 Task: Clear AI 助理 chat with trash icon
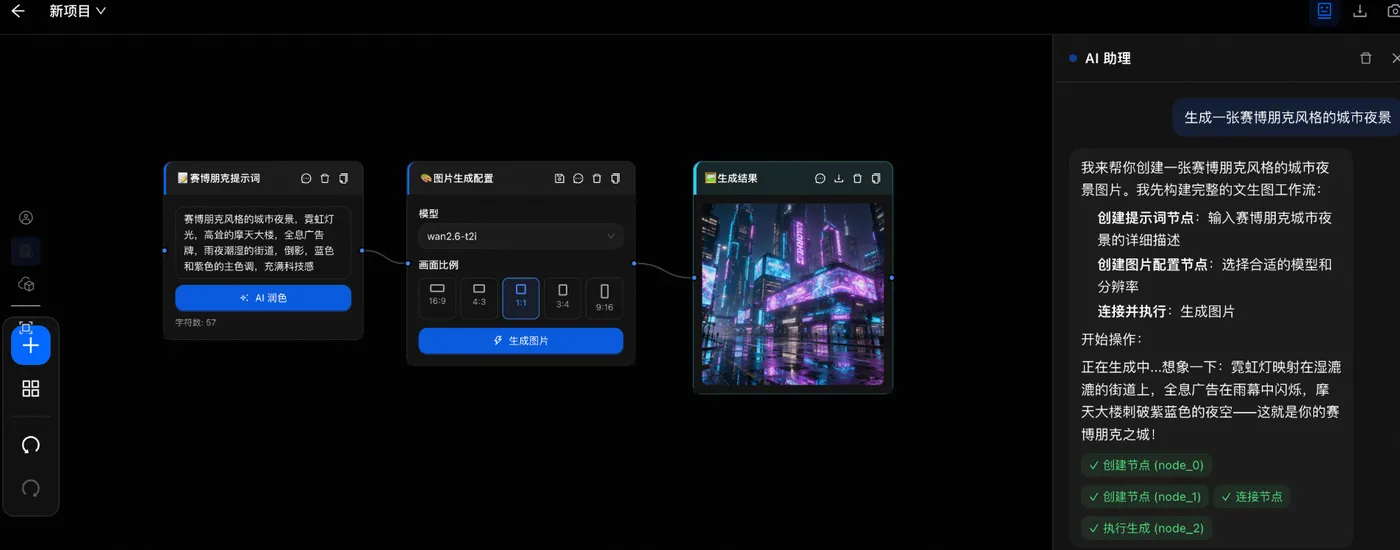(1366, 58)
